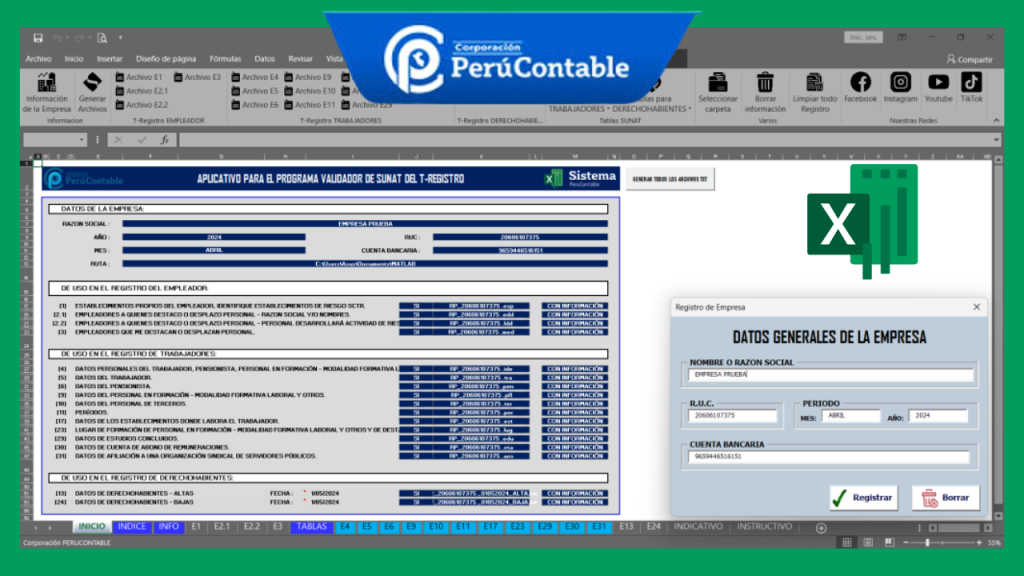The width and height of the screenshot is (1024, 576).
Task: Click Archivo E10 ribbon item
Action: 310,91
